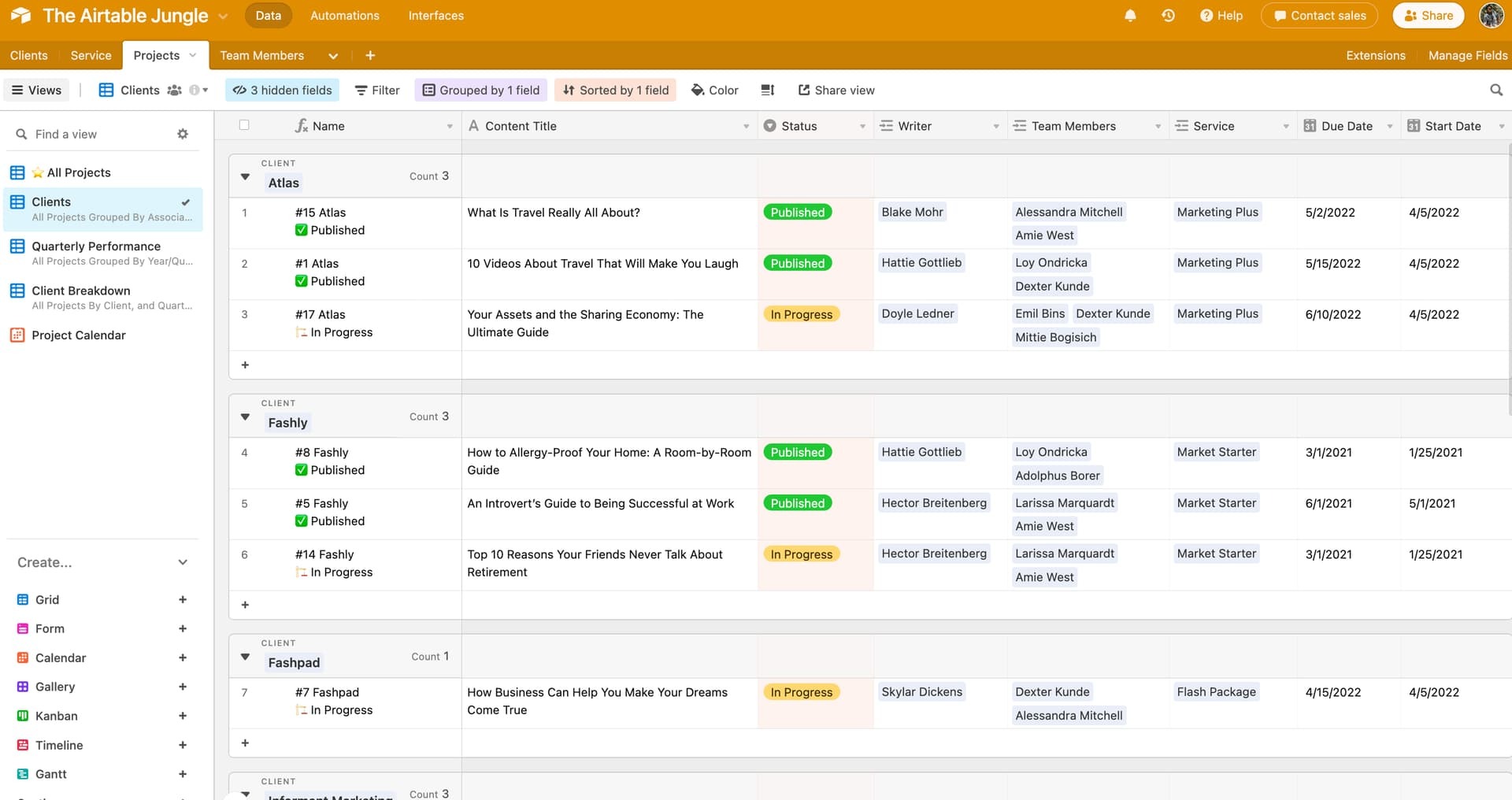Open Projects tab dropdown arrow
Image resolution: width=1512 pixels, height=800 pixels.
pos(192,55)
